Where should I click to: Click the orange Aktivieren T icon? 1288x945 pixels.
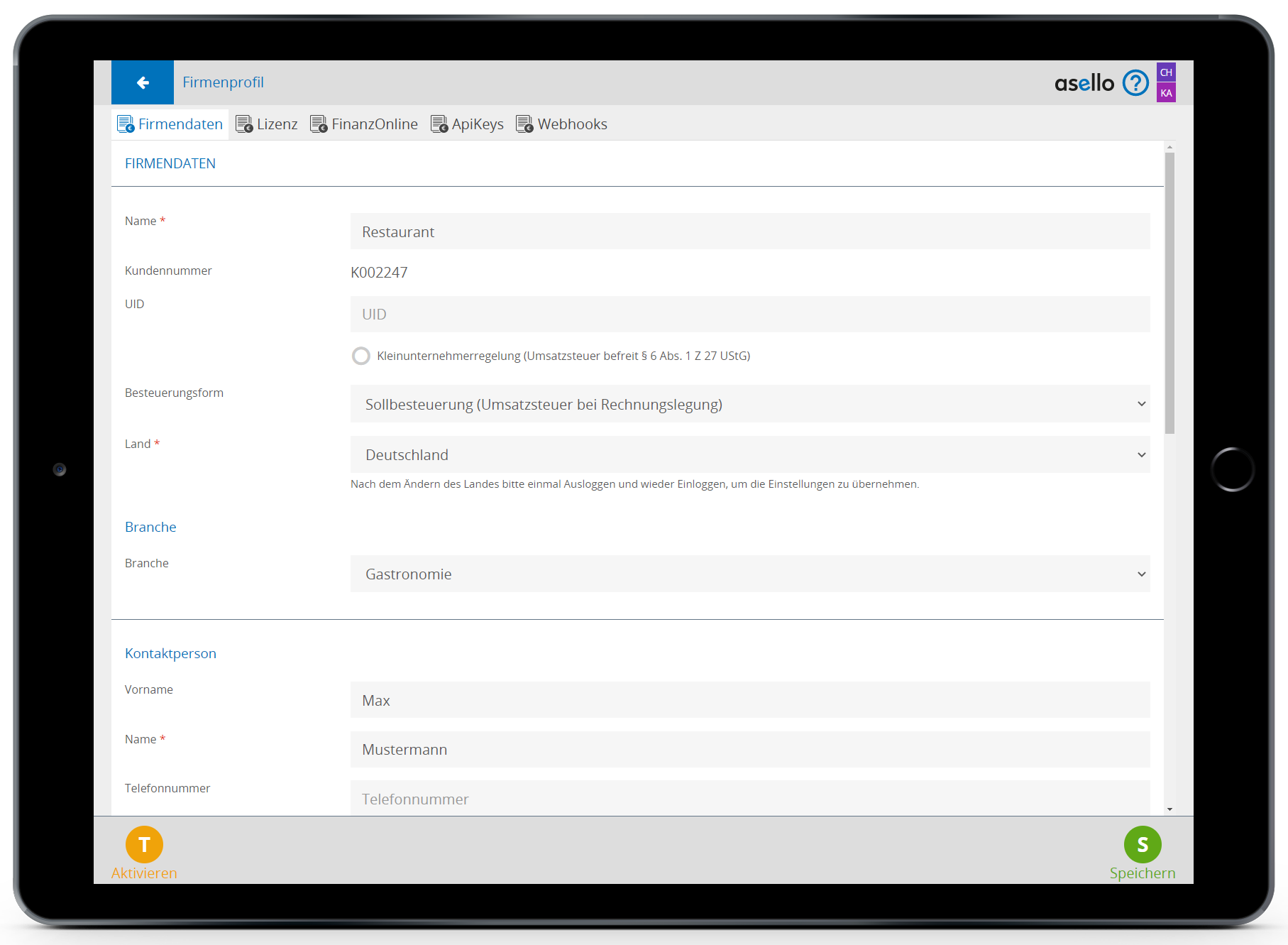tap(144, 844)
